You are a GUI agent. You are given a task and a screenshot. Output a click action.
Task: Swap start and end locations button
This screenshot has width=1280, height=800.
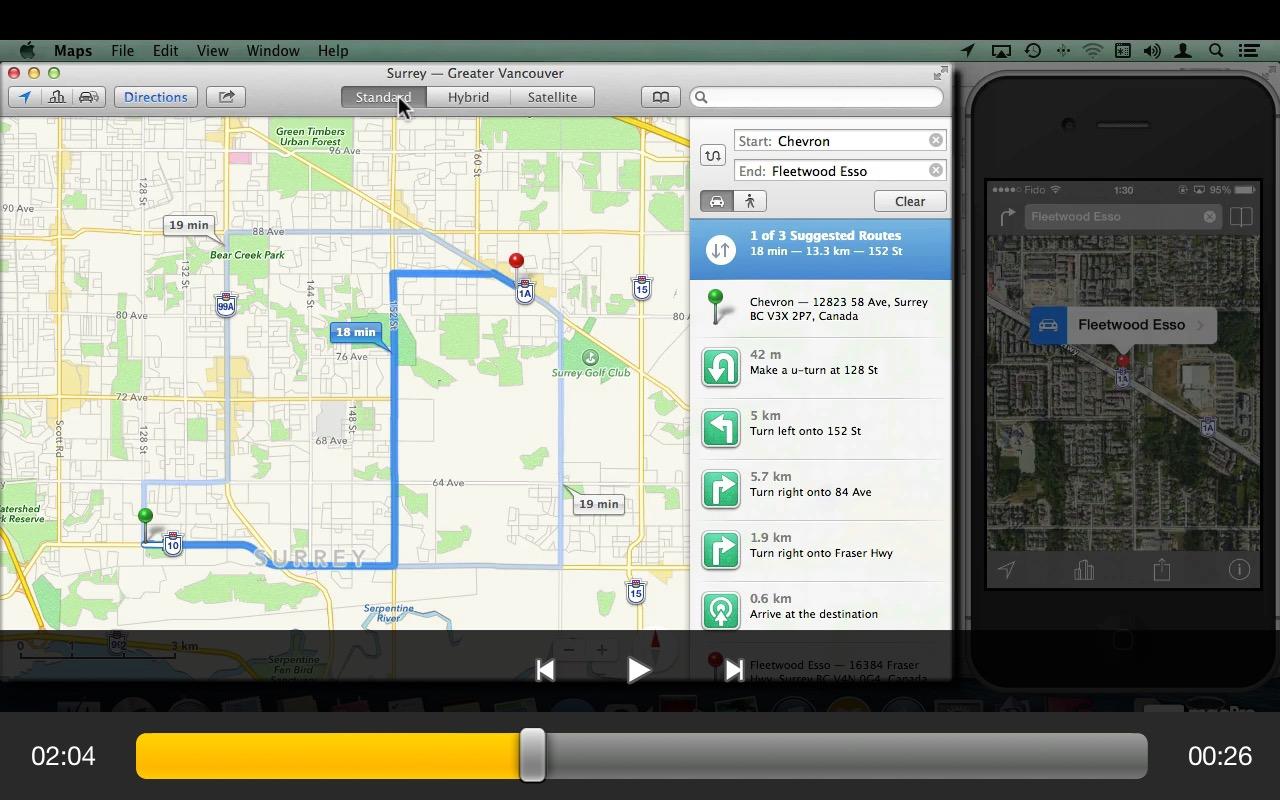point(712,155)
